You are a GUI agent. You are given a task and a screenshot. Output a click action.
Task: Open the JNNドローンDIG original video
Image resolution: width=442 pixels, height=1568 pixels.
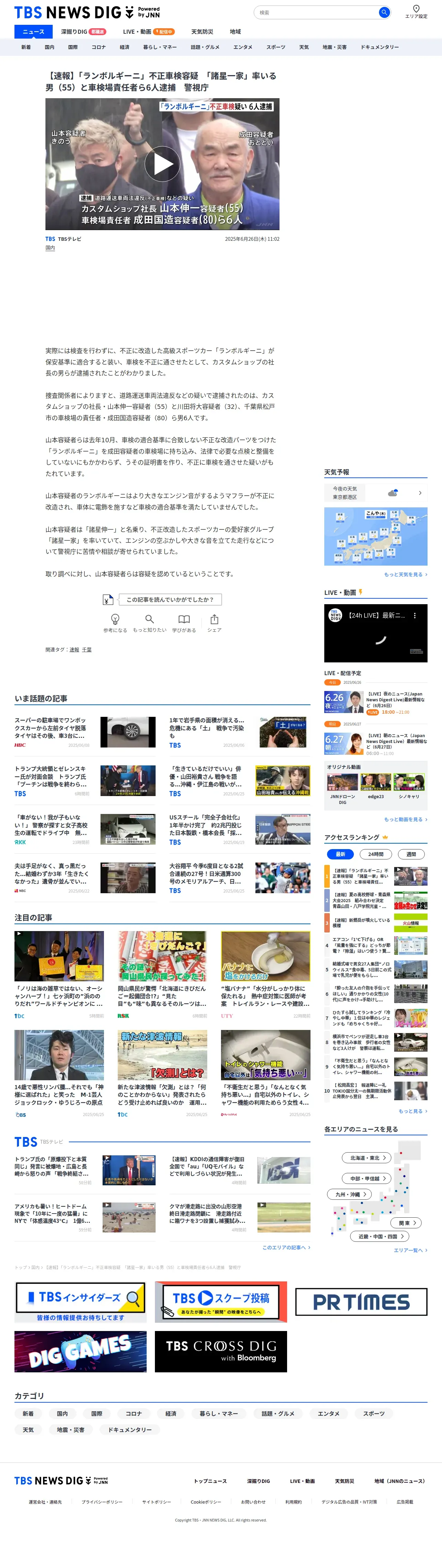(x=342, y=782)
